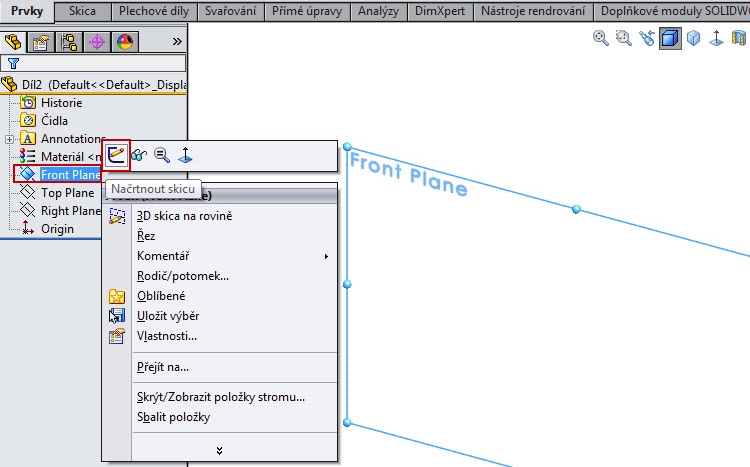Select Díl2 root node in tree
750x467 pixels.
(93, 85)
